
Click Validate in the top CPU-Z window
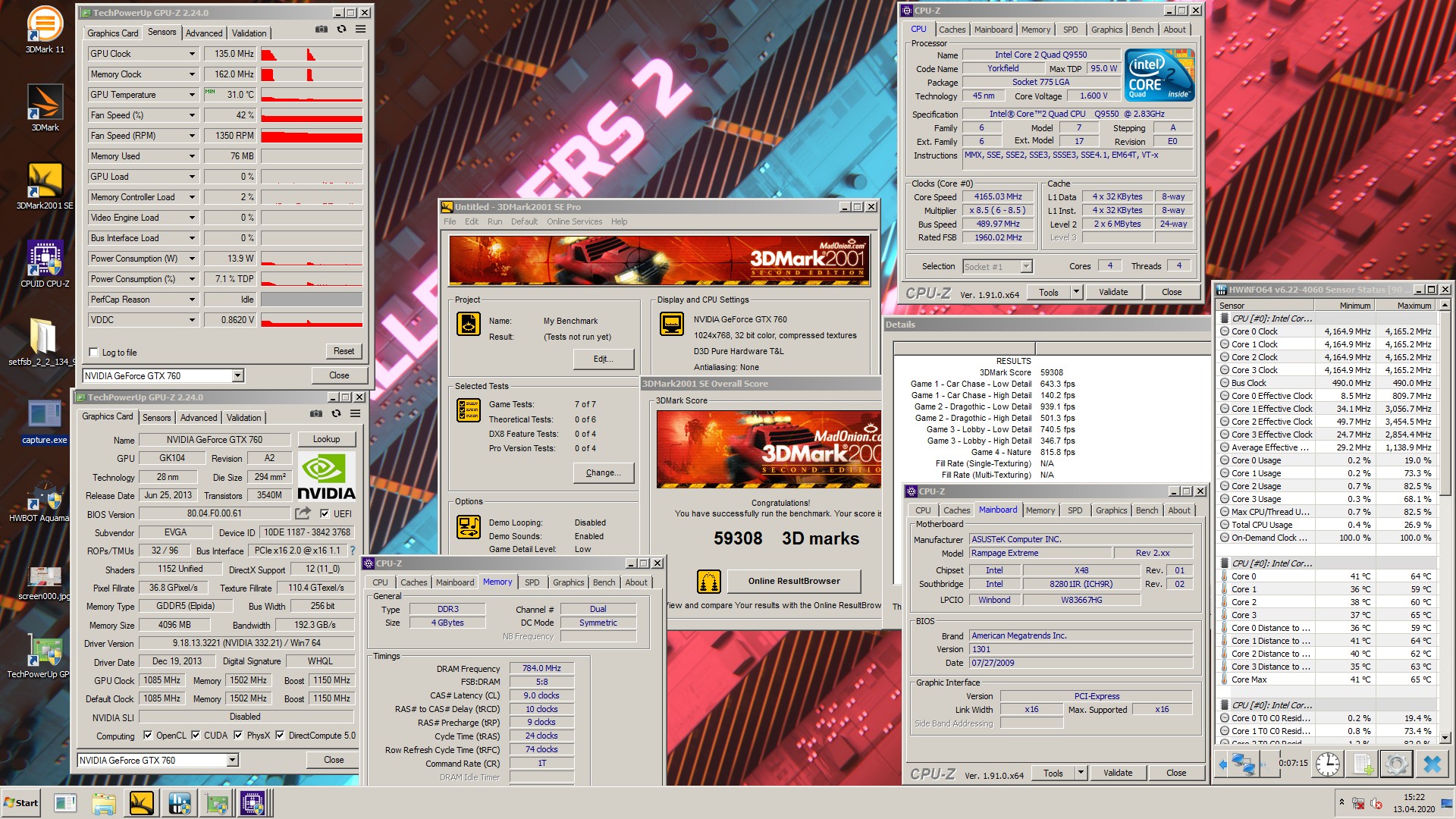coord(1112,292)
